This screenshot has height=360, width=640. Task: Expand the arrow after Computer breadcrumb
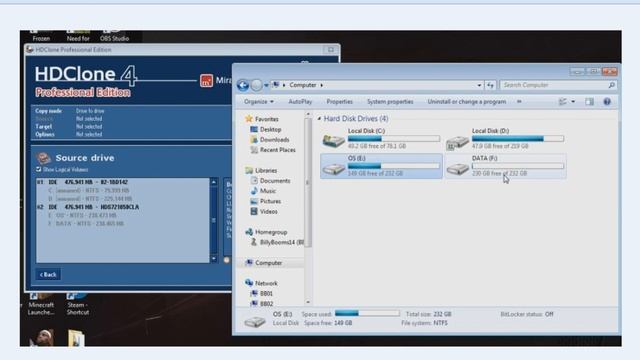pos(322,85)
